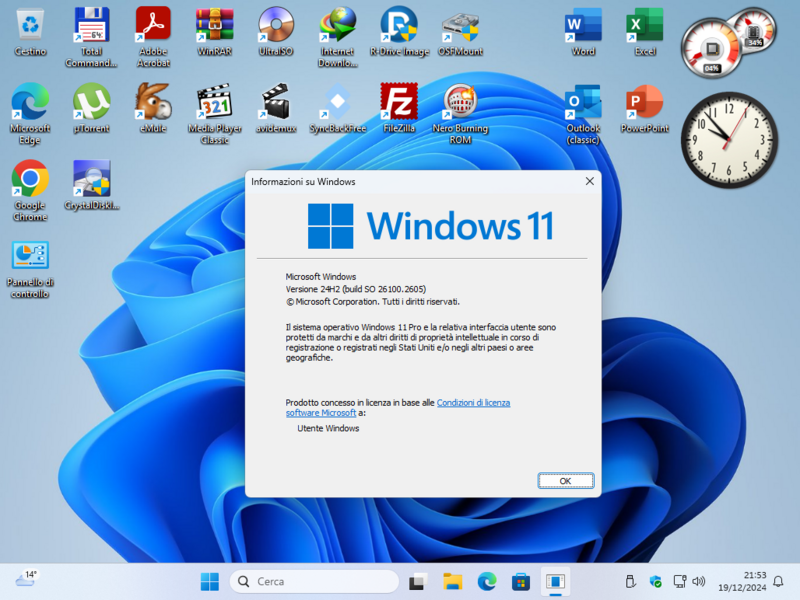Open the Cestino recycle bin icon
This screenshot has width=800, height=600.
(x=30, y=32)
